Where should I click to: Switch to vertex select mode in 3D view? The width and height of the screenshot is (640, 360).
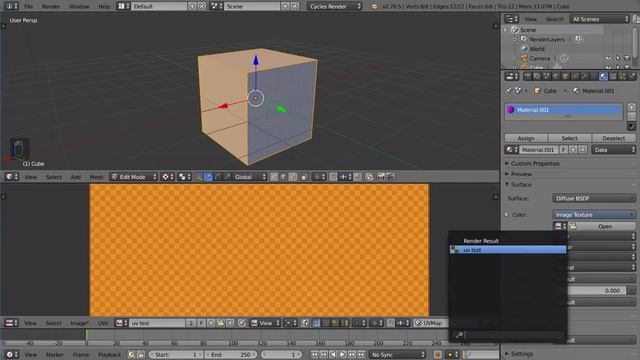click(274, 177)
